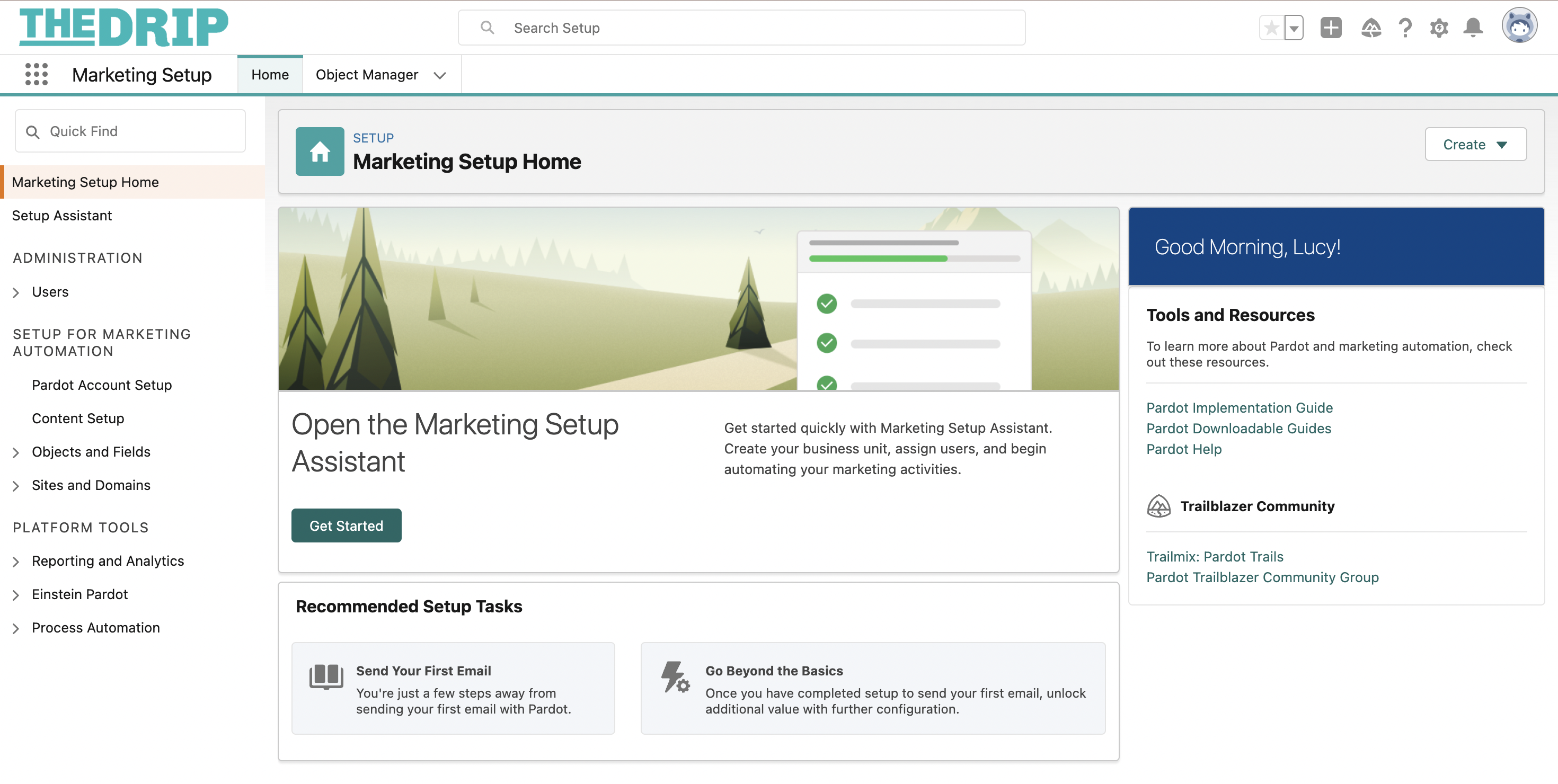
Task: Open the Setup gear icon
Action: [1439, 28]
